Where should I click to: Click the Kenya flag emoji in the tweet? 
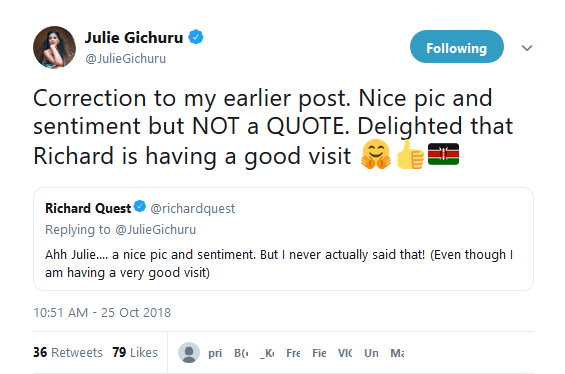[443, 154]
